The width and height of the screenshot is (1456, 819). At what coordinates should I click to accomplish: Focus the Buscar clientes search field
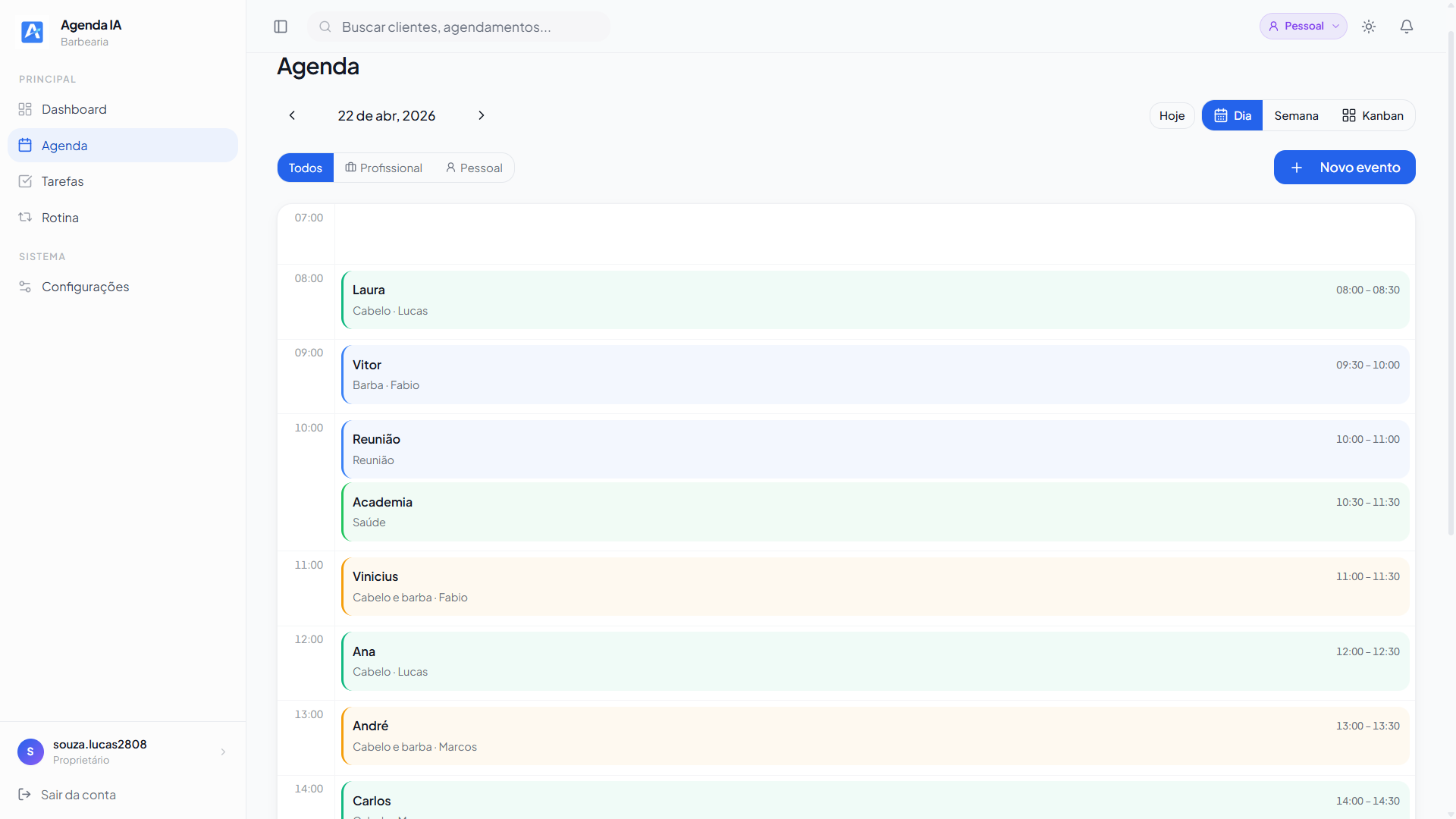pyautogui.click(x=459, y=27)
